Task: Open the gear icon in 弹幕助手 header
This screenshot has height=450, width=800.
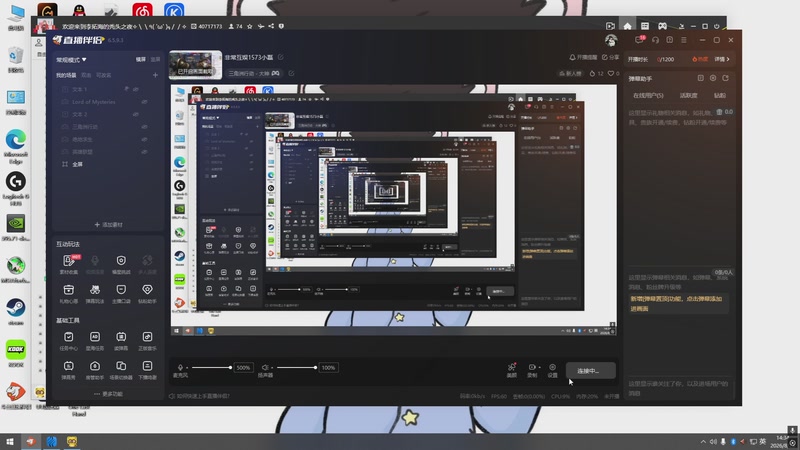Action: point(713,78)
